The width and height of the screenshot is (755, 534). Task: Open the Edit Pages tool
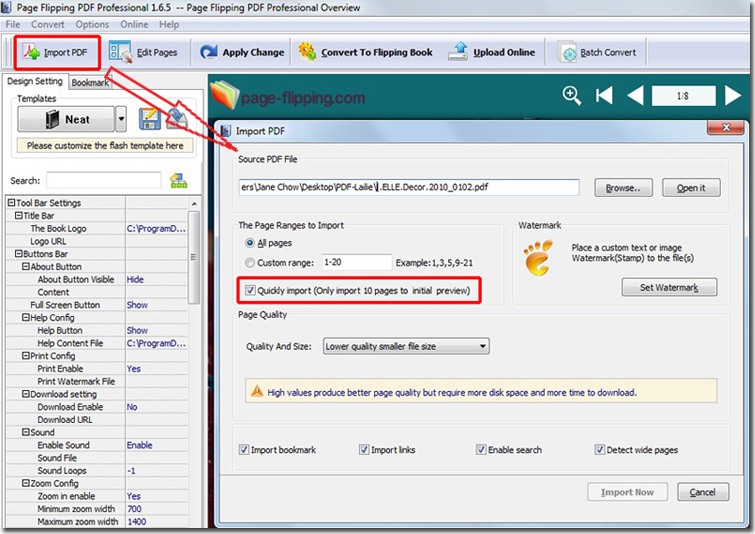point(143,52)
